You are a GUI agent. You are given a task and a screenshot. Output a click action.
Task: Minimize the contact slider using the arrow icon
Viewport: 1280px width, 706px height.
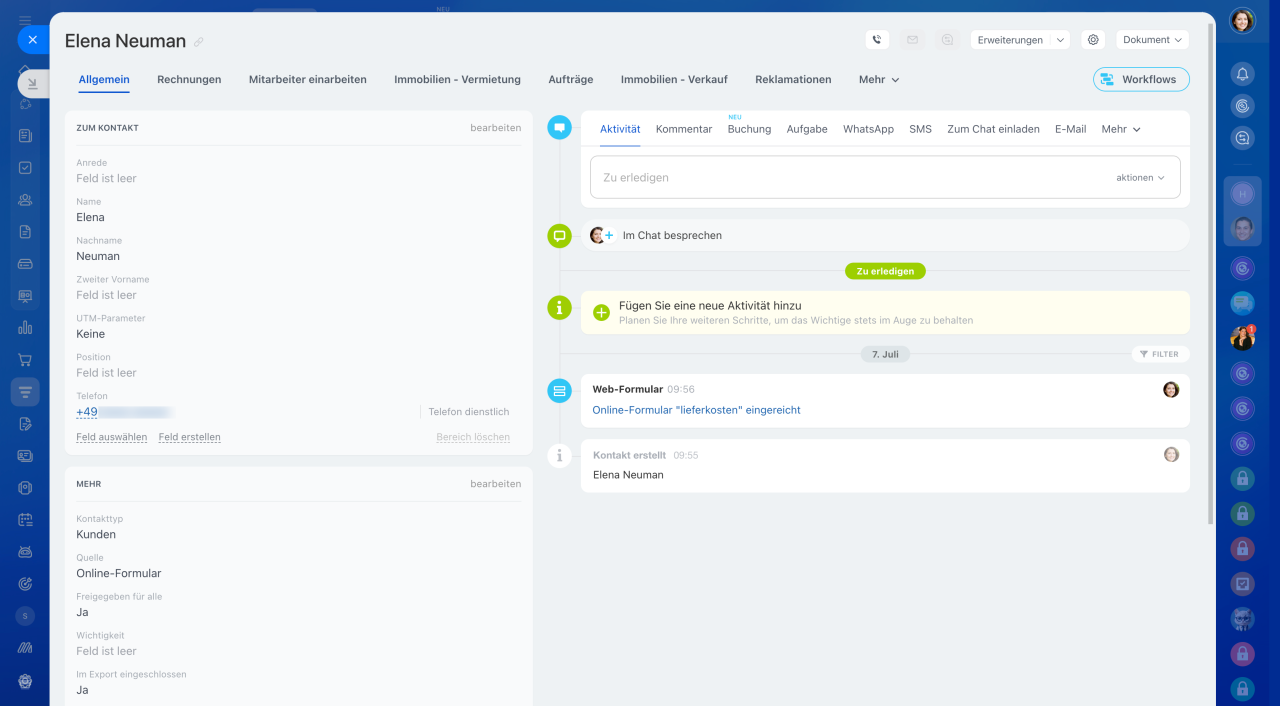(32, 84)
